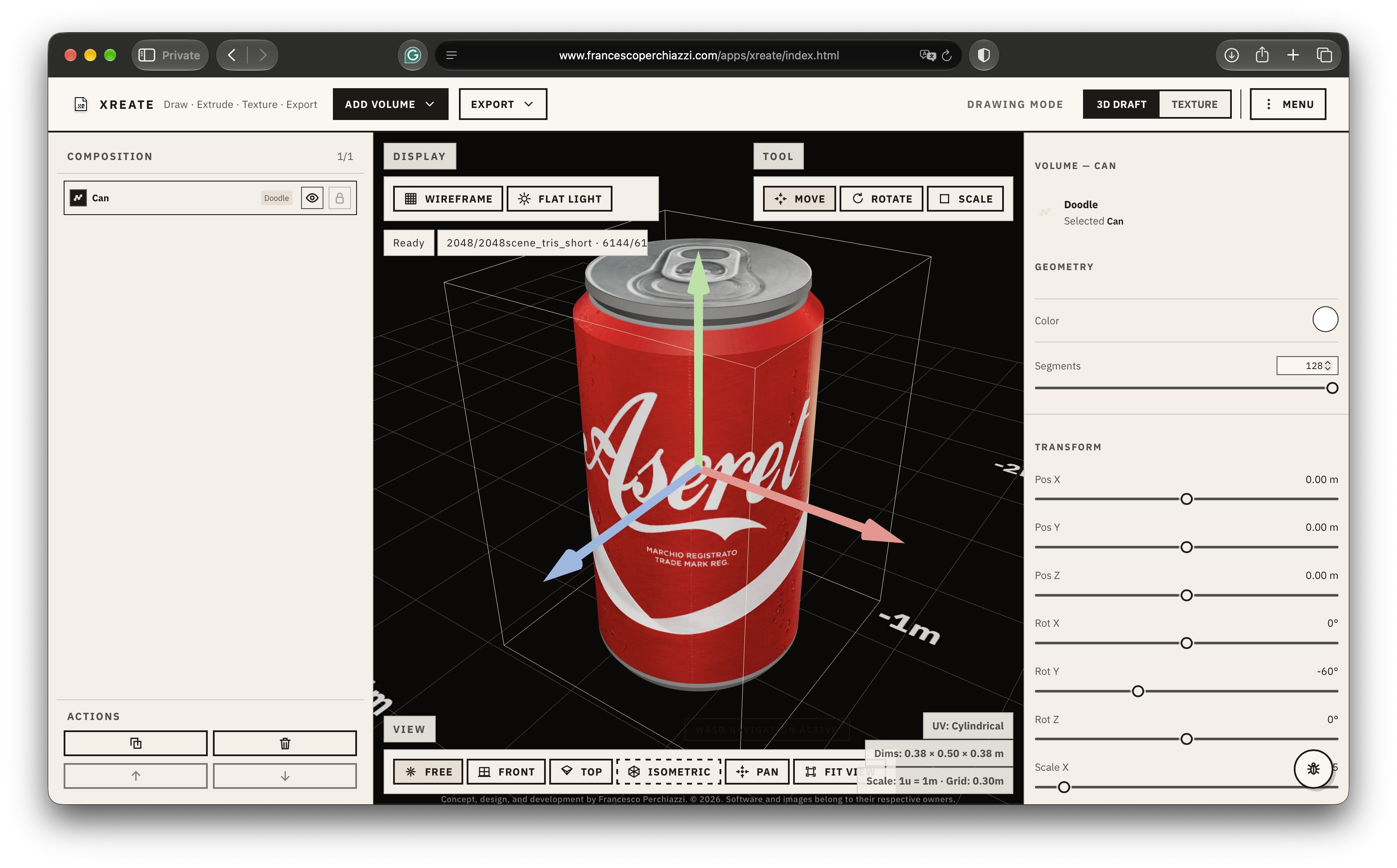
Task: Move layer down with the down arrow
Action: click(x=285, y=776)
